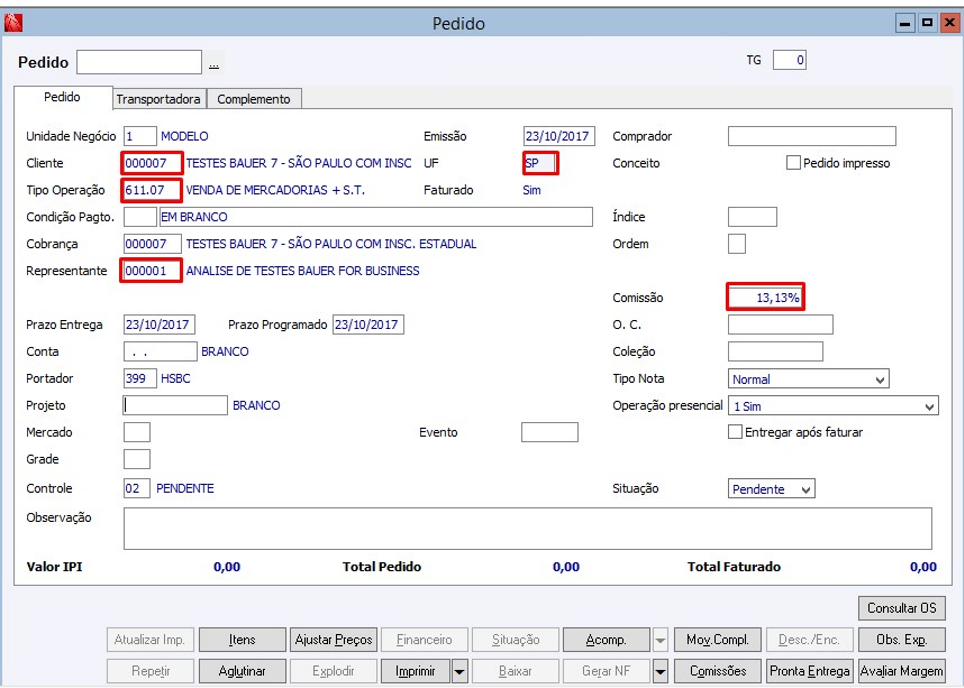
Task: Open the Tipo Nota dropdown
Action: (880, 379)
